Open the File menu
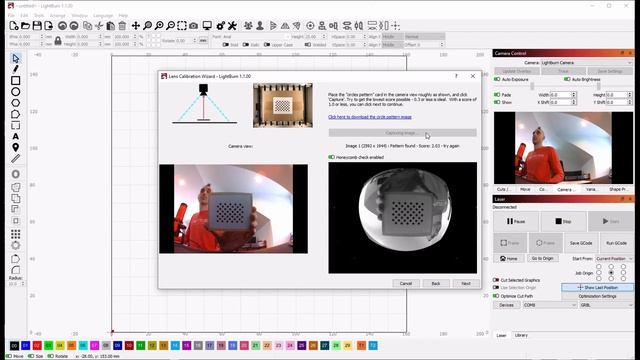Viewport: 640px width, 360px height. pyautogui.click(x=11, y=16)
